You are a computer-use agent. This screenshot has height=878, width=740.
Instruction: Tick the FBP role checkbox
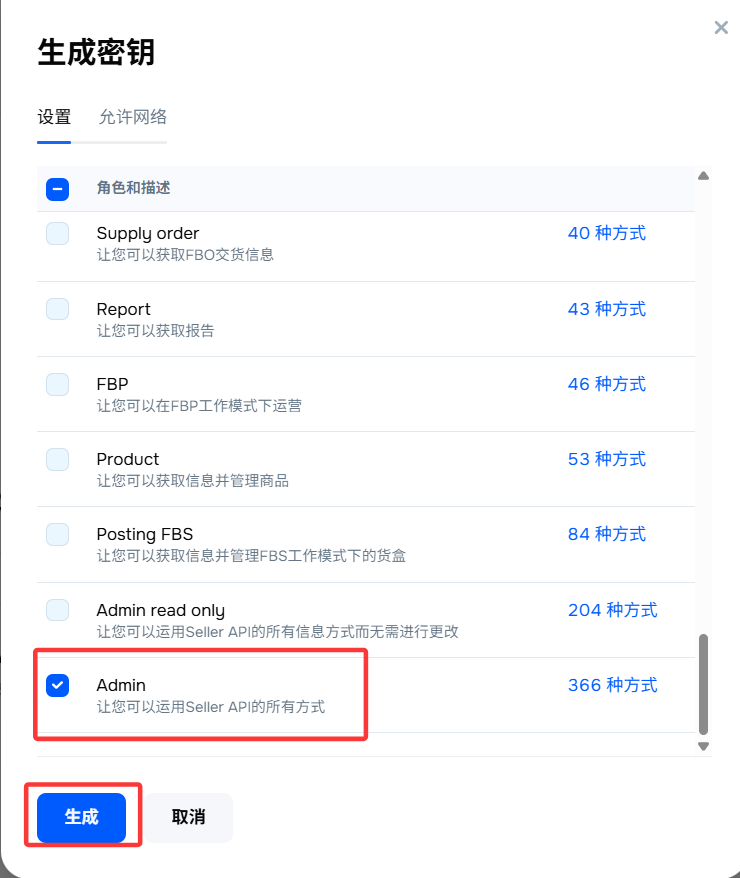(58, 385)
